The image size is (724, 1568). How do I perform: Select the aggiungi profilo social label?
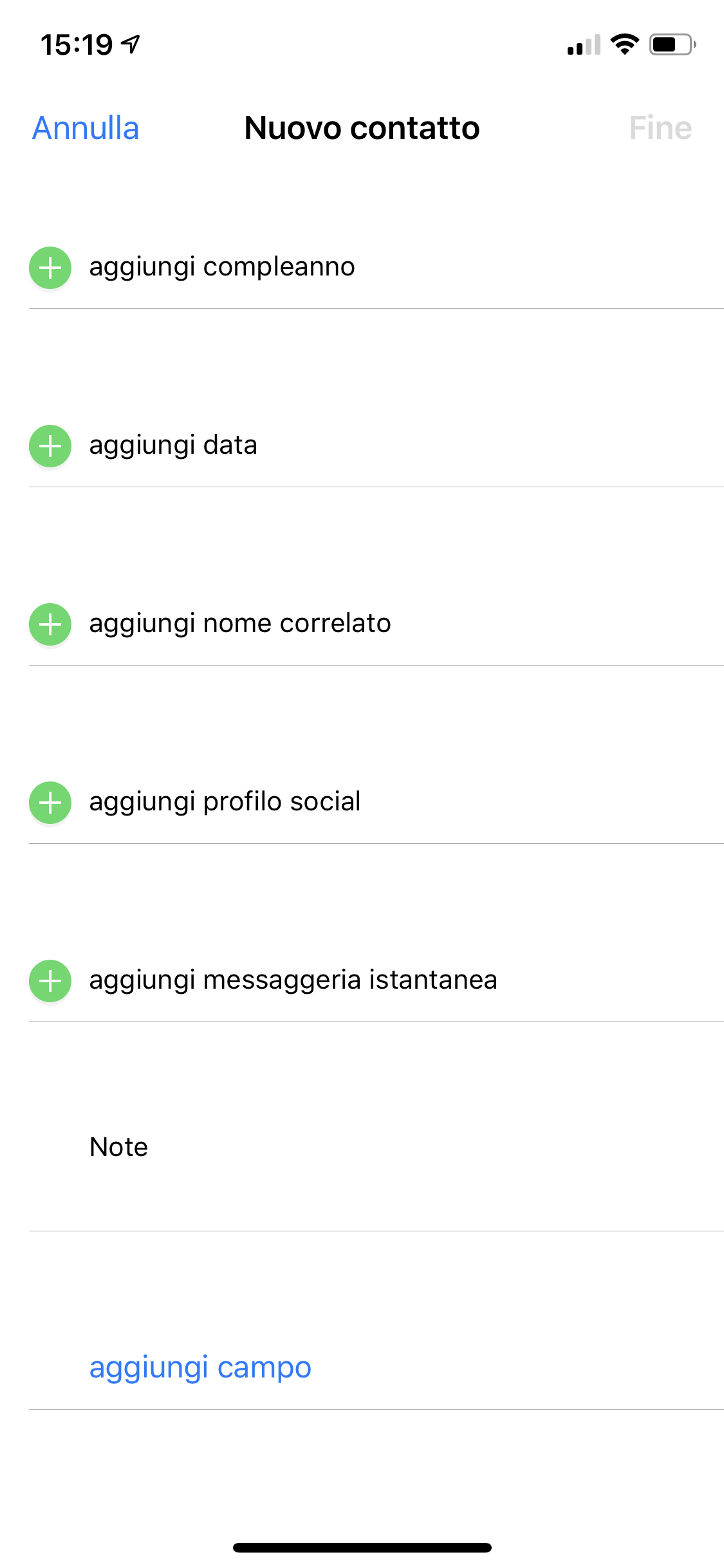click(x=225, y=802)
